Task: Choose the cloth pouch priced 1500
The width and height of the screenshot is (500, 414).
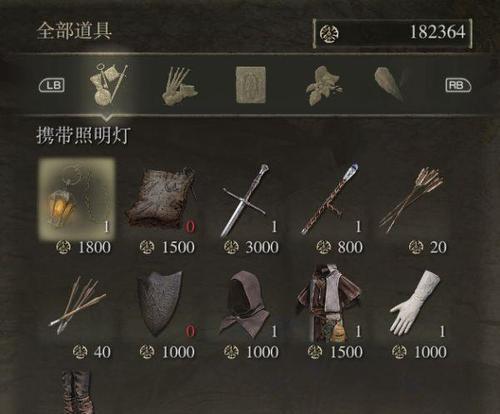Action: coord(161,199)
